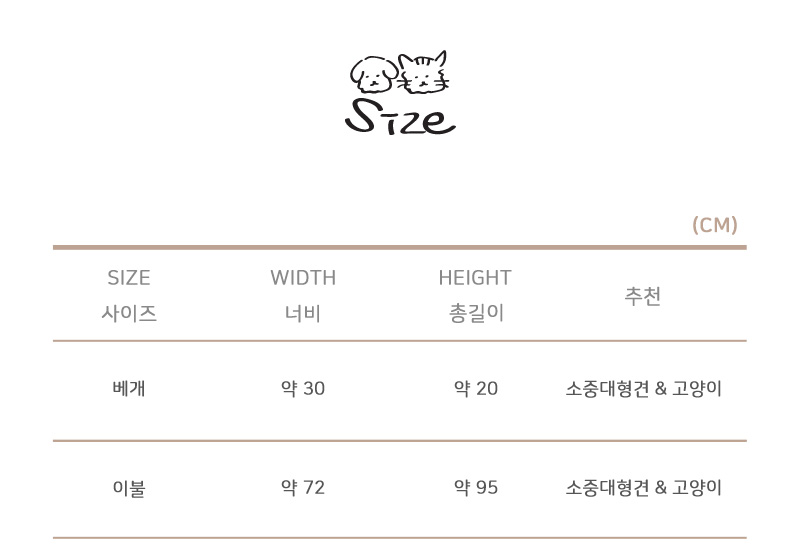The height and width of the screenshot is (552, 800).
Task: Click the 너비 subheader text
Action: (302, 313)
